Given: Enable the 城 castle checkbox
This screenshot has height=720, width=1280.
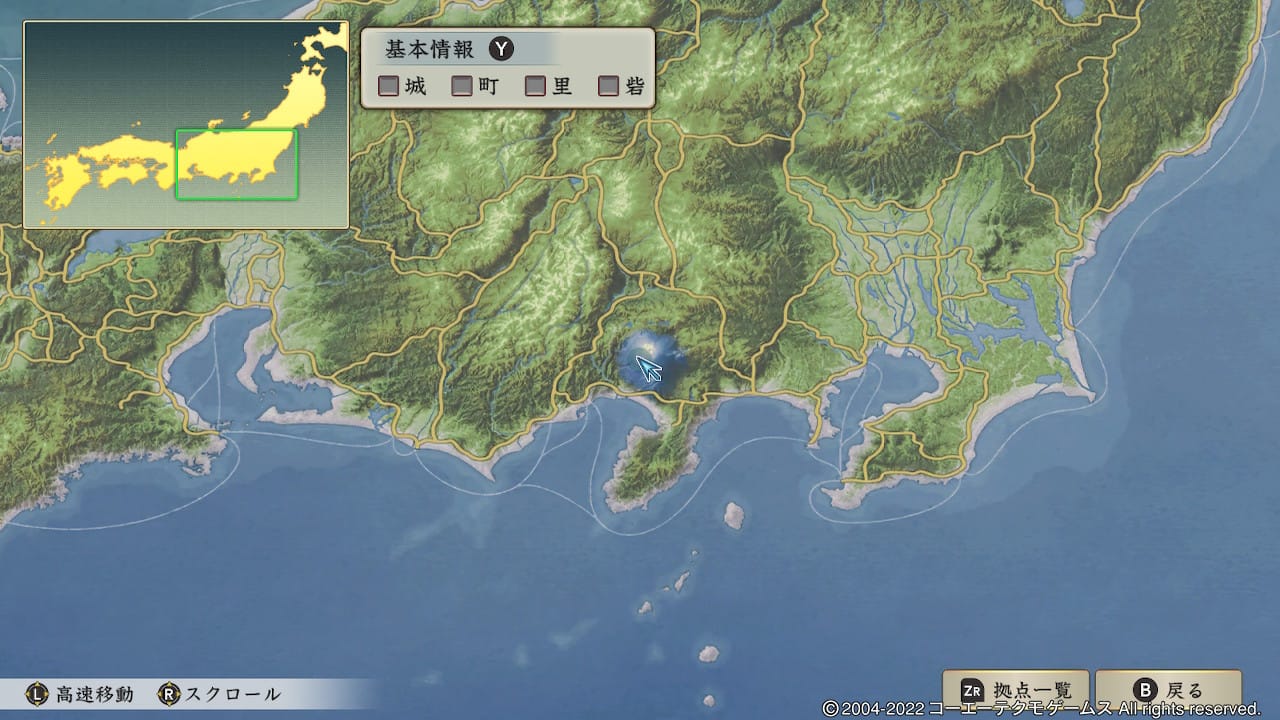Looking at the screenshot, I should [388, 86].
